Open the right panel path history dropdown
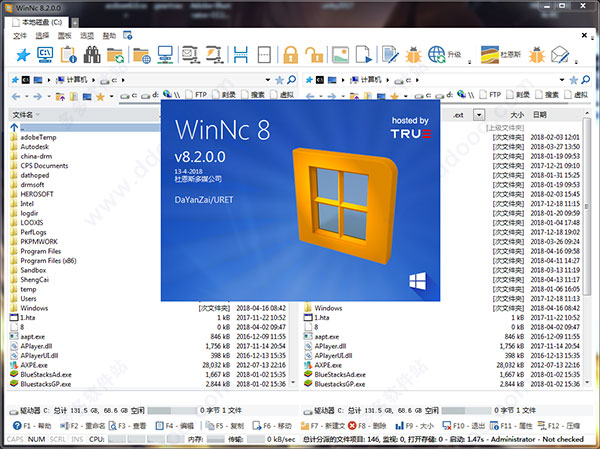 tap(562, 80)
